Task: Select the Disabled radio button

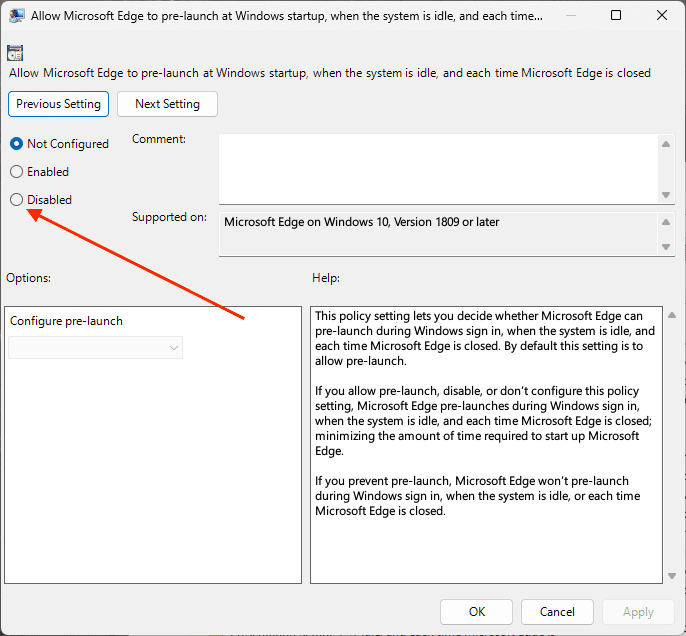Action: (16, 199)
